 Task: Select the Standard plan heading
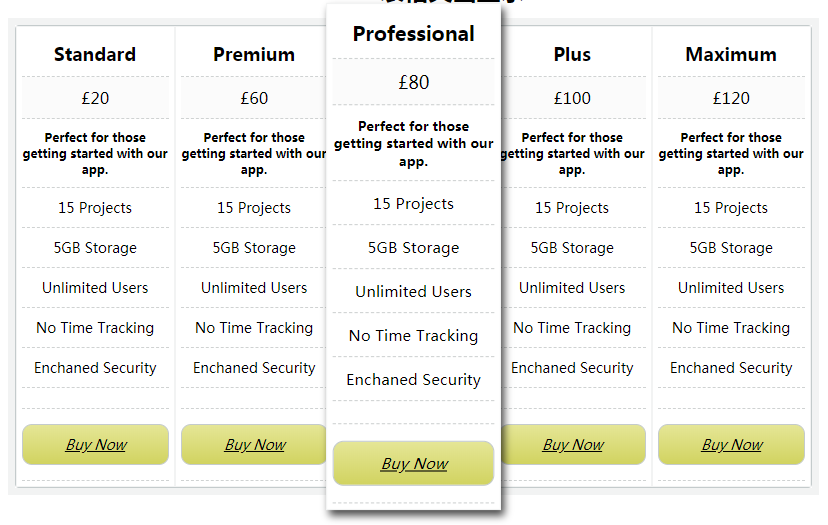click(x=95, y=54)
